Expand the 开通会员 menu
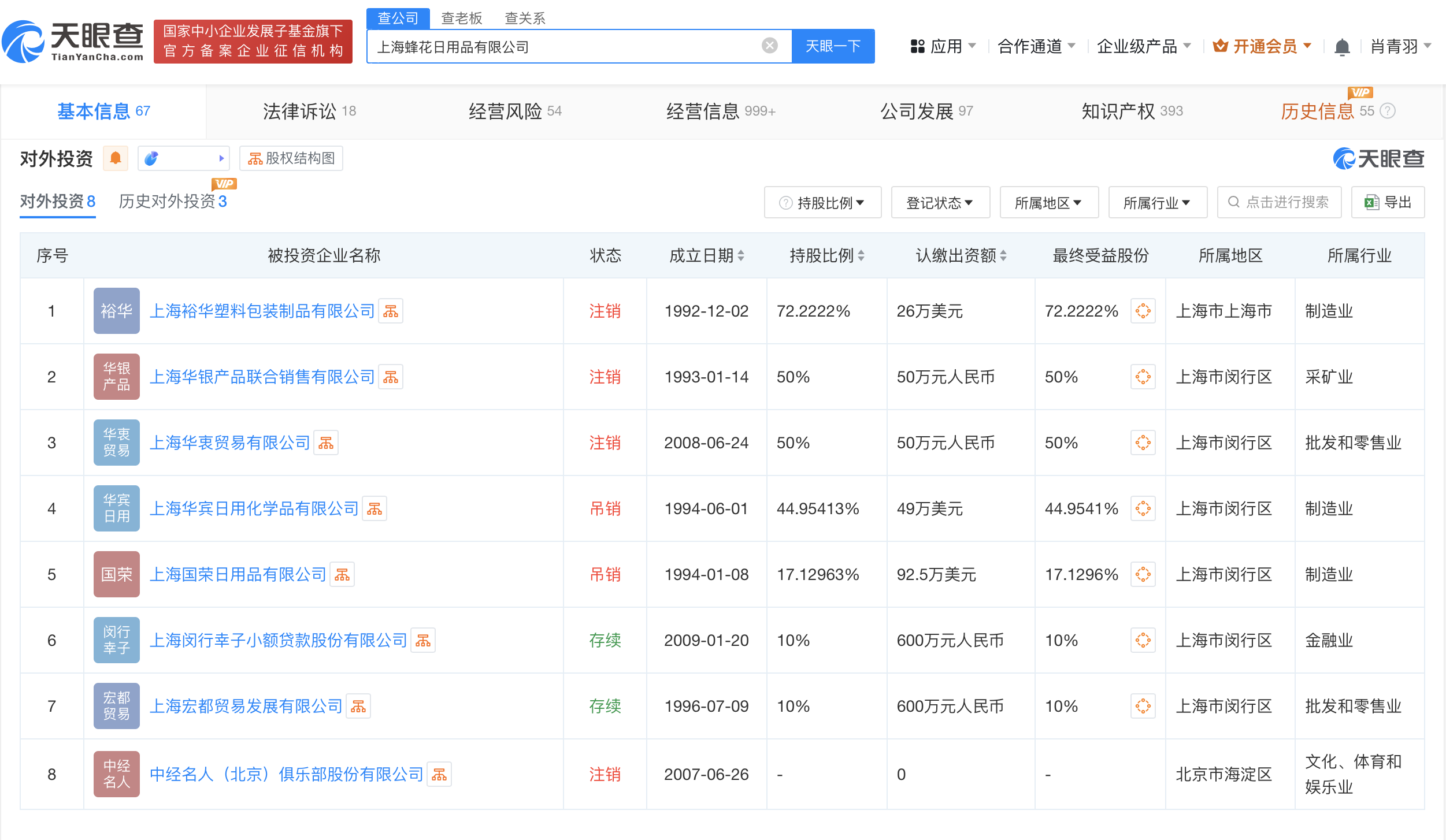The height and width of the screenshot is (840, 1446). (1263, 46)
